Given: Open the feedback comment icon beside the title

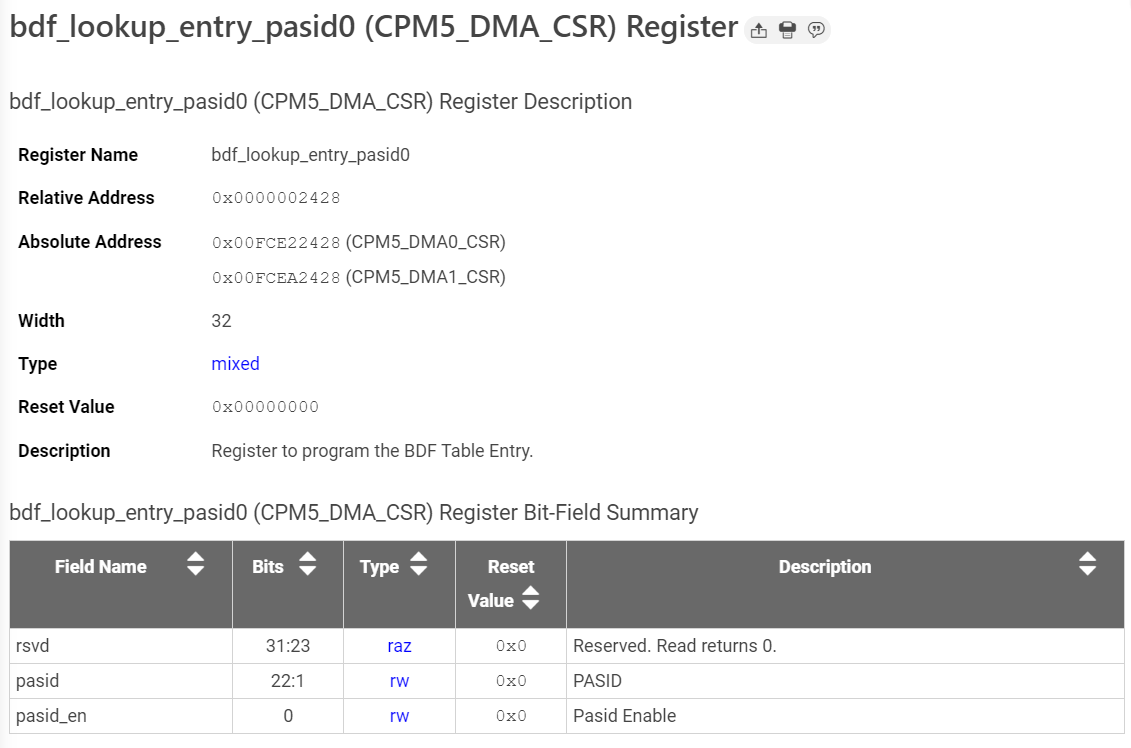Looking at the screenshot, I should pyautogui.click(x=816, y=30).
